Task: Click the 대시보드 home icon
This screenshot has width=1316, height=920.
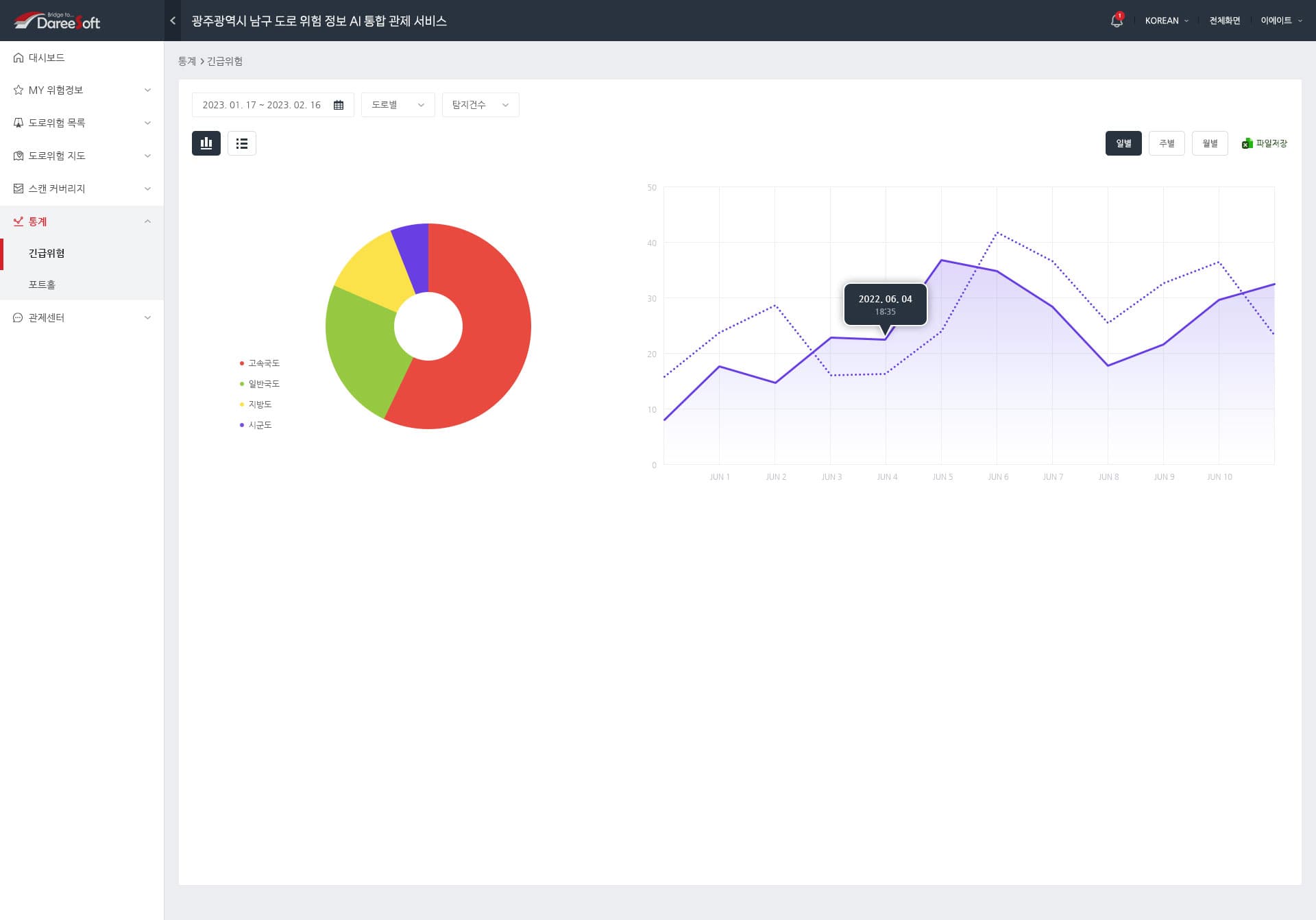Action: [x=19, y=58]
